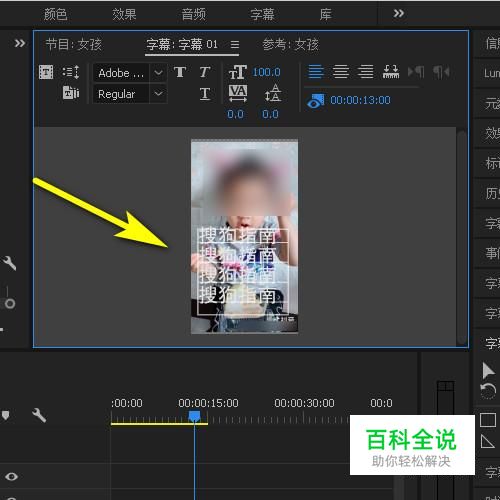Click the leading line-spacing icon
The image size is (500, 500).
273,93
